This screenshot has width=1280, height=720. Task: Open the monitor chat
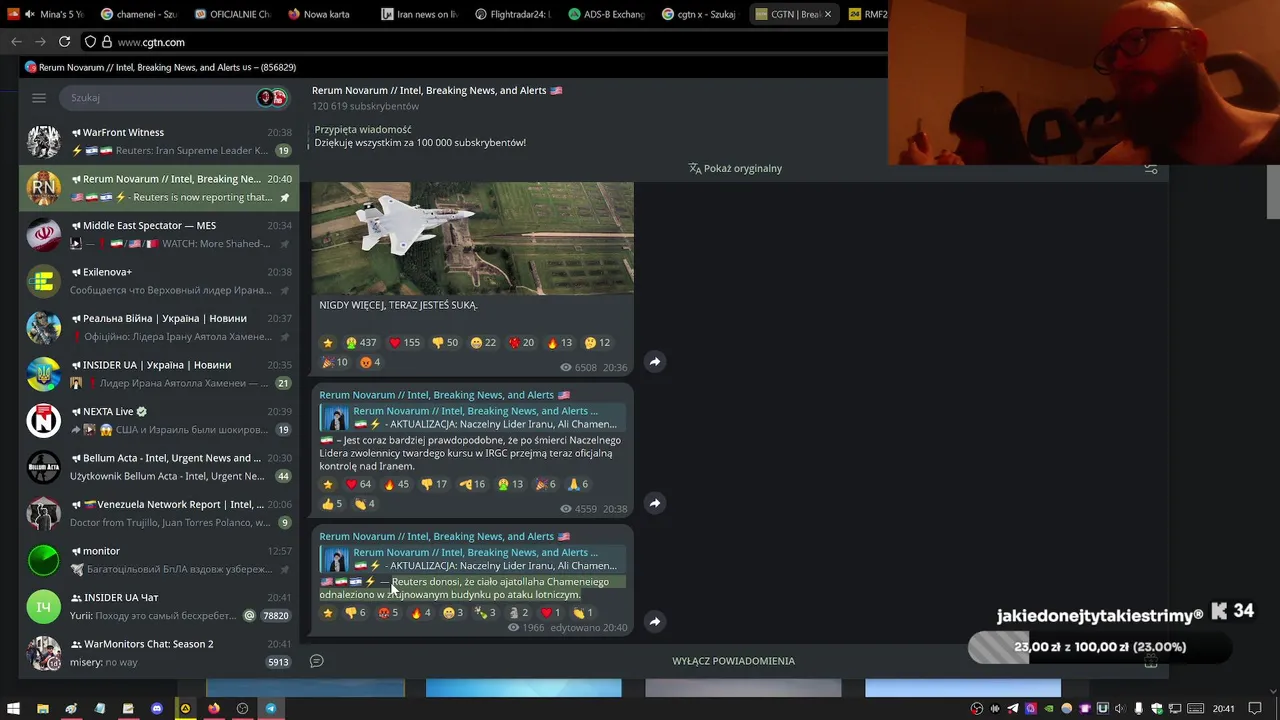[158, 560]
